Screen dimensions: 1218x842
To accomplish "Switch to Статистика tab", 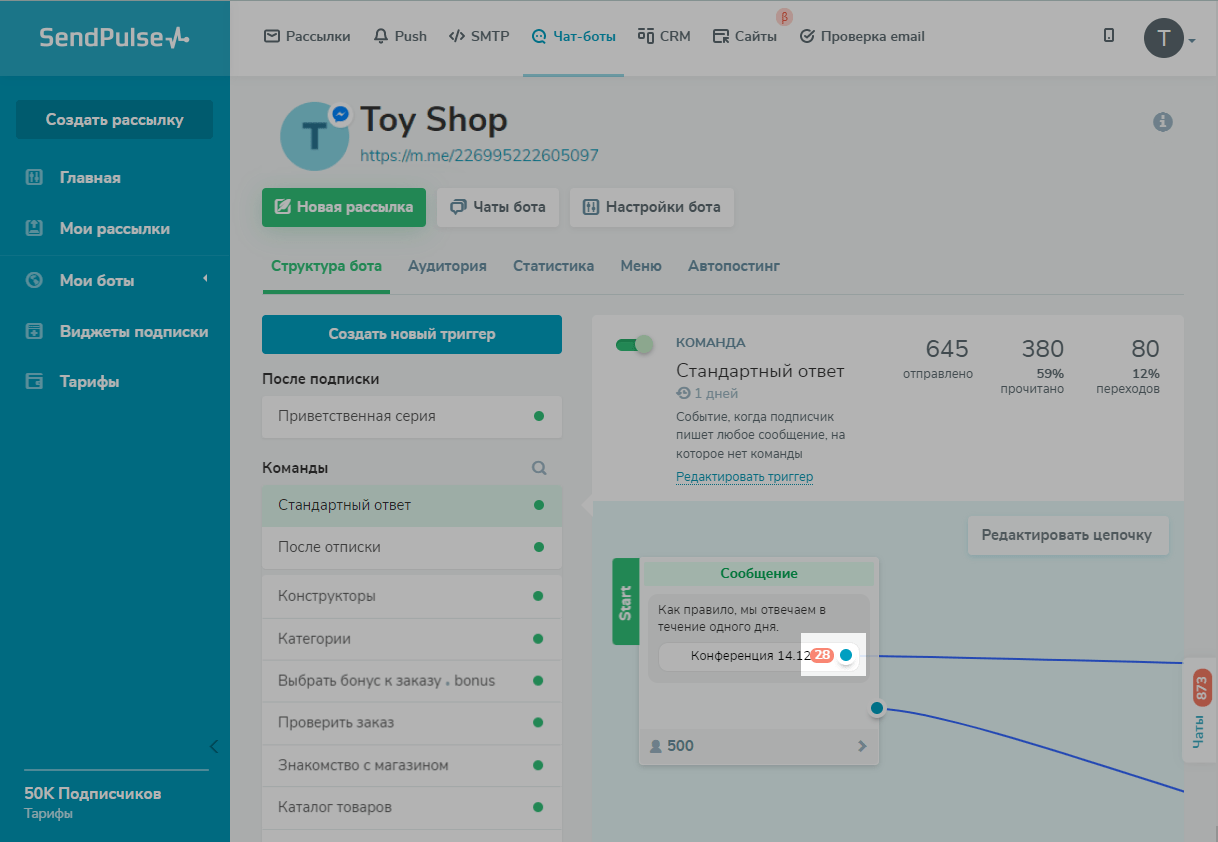I will click(x=553, y=266).
